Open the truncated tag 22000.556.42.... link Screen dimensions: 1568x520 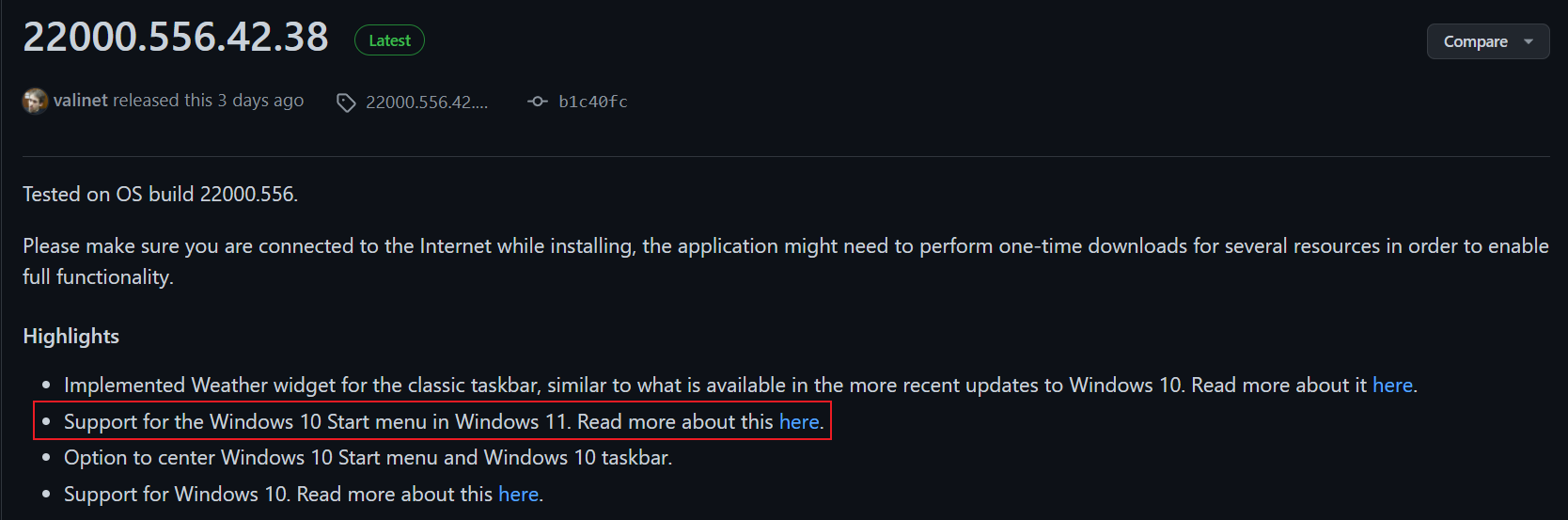(x=427, y=102)
